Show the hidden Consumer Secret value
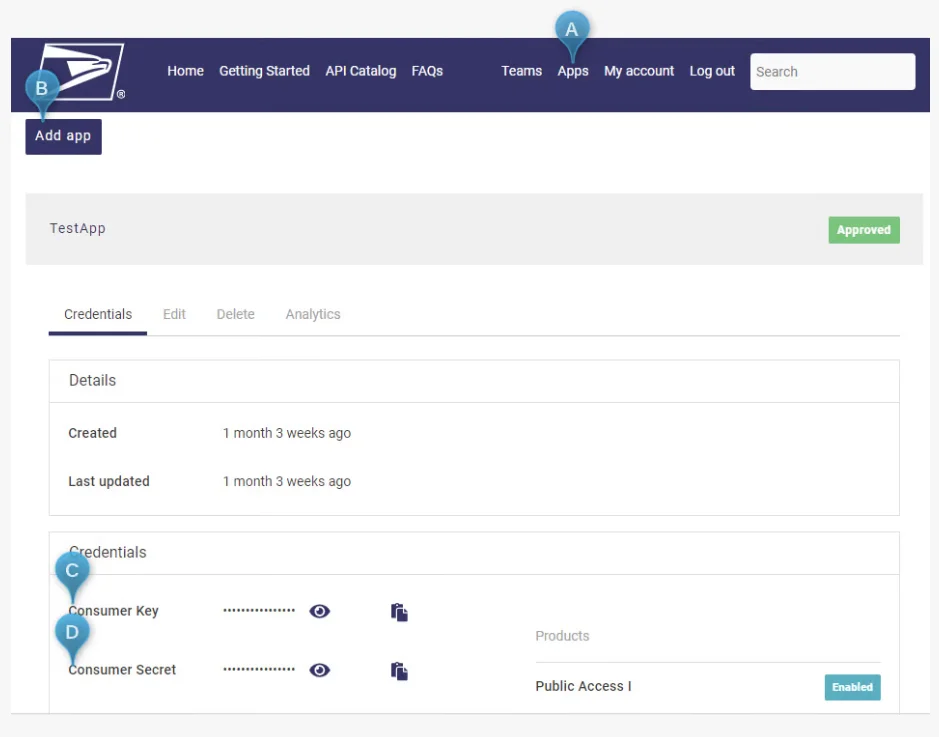 319,671
